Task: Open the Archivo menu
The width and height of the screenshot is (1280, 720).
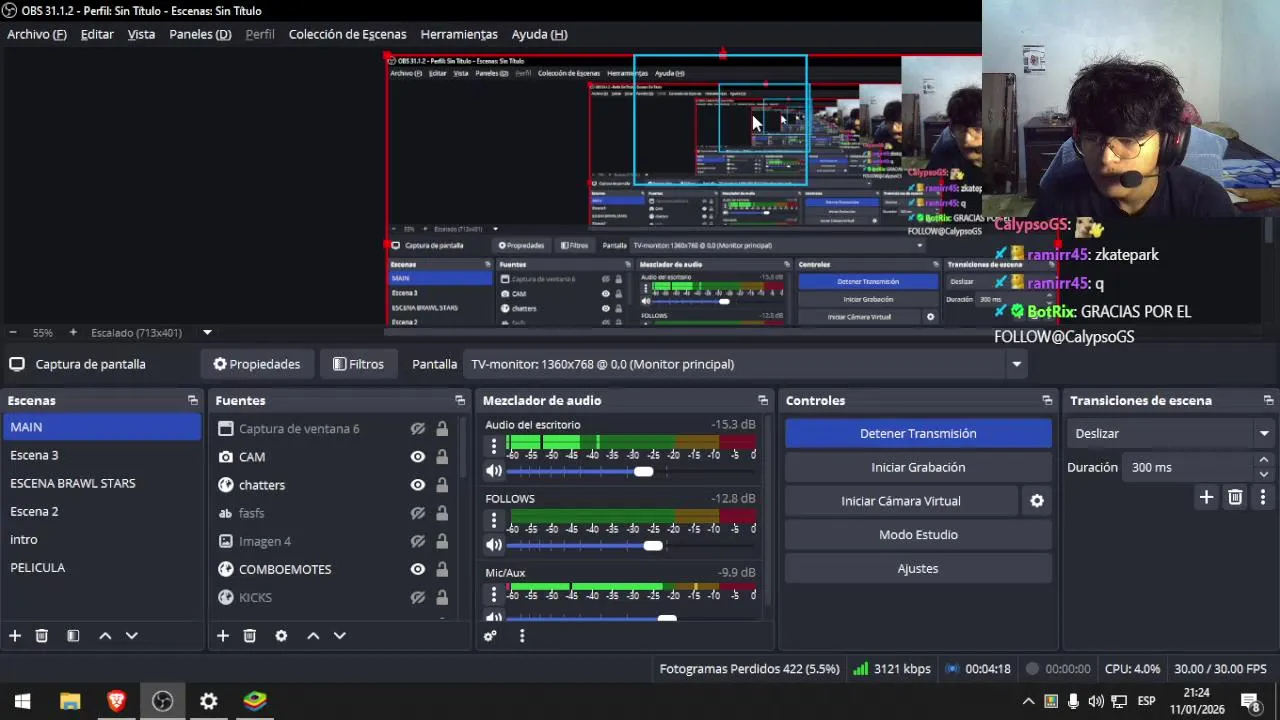Action: [37, 34]
